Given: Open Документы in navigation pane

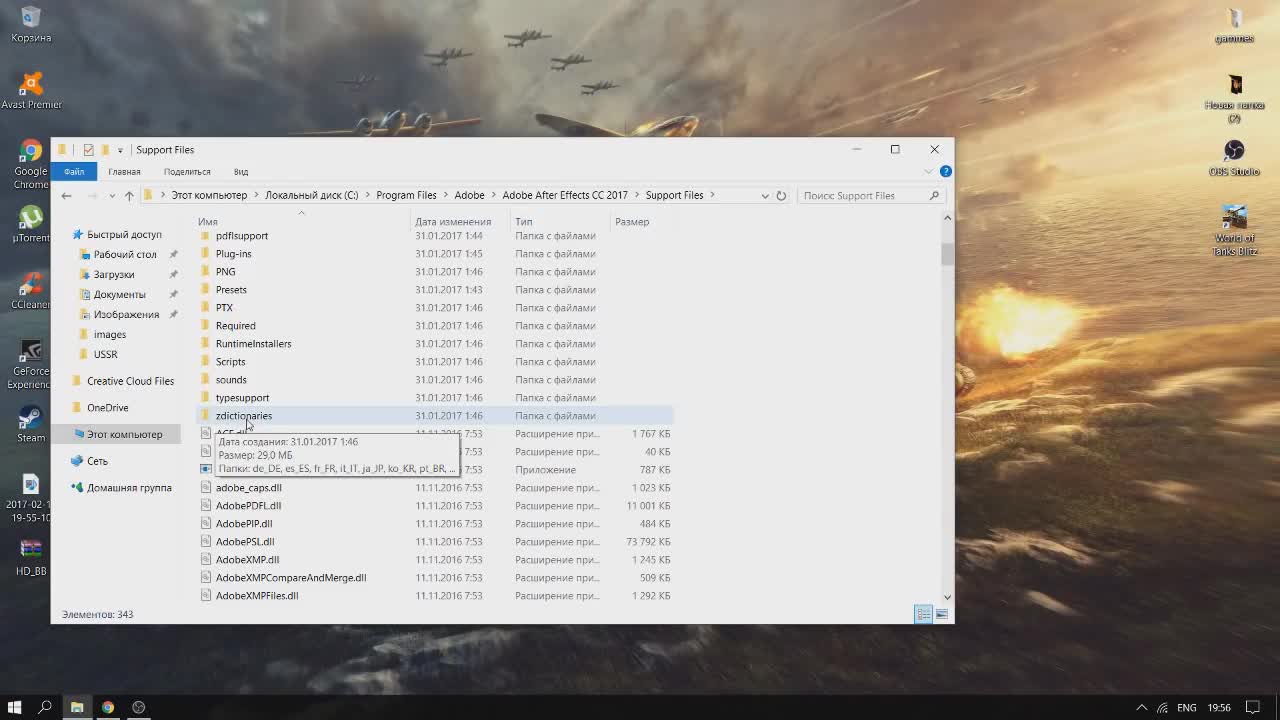Looking at the screenshot, I should coord(119,295).
